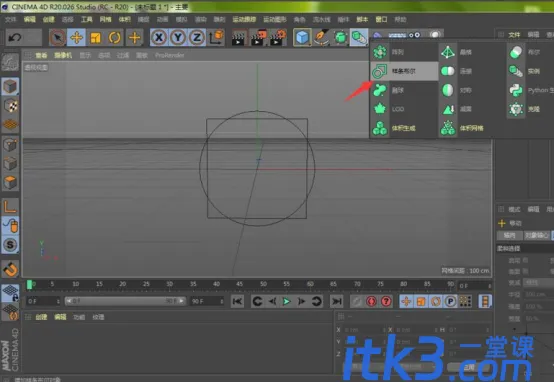
Task: Toggle the Tweak mode mouse icon
Action: click(x=10, y=225)
